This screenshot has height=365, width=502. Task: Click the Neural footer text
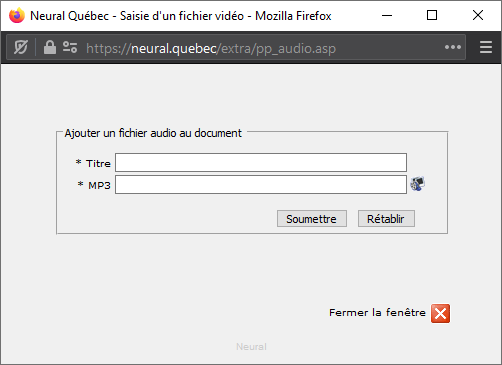[x=251, y=347]
